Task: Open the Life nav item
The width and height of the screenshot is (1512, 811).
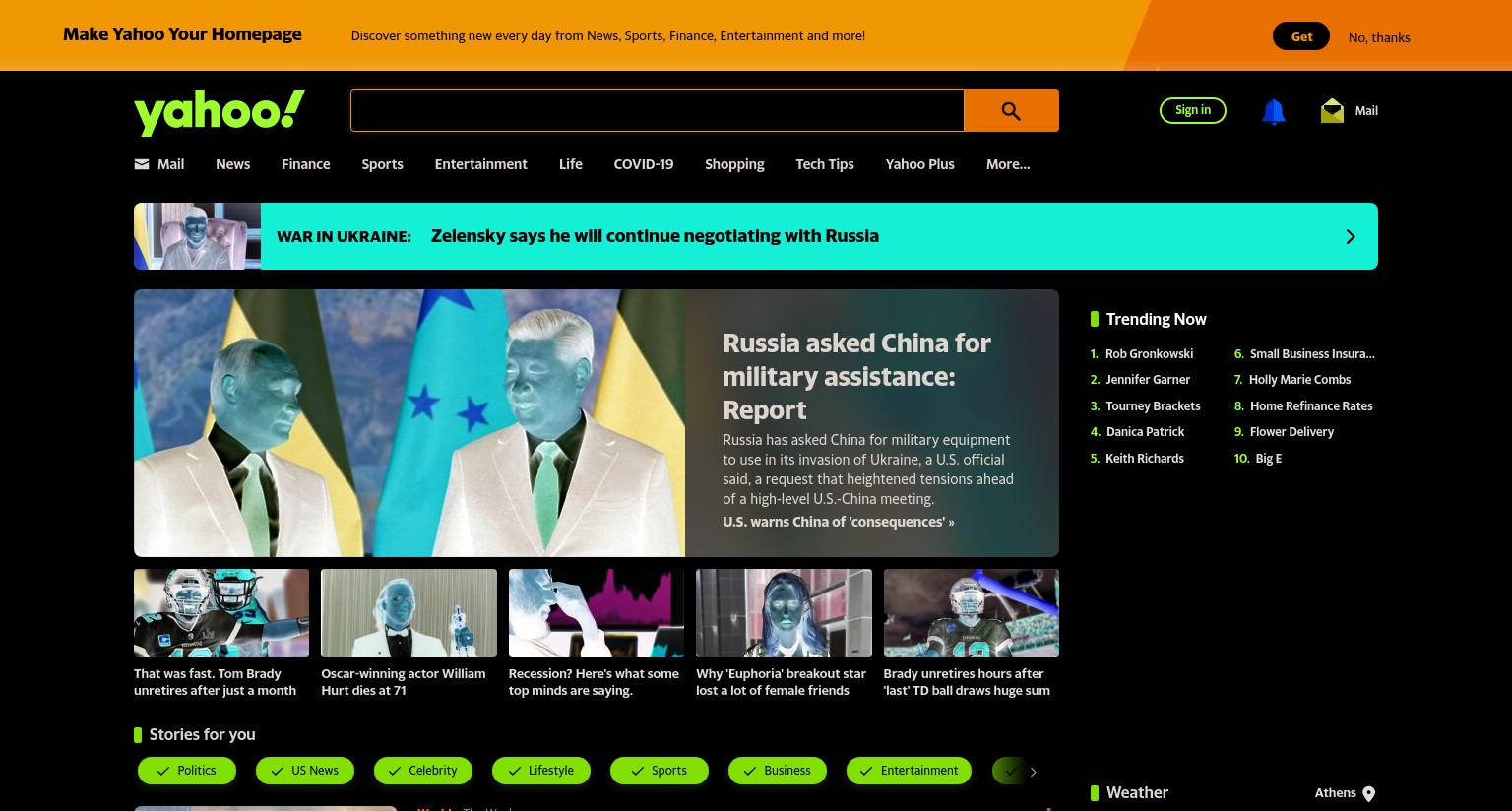Action: coord(571,164)
